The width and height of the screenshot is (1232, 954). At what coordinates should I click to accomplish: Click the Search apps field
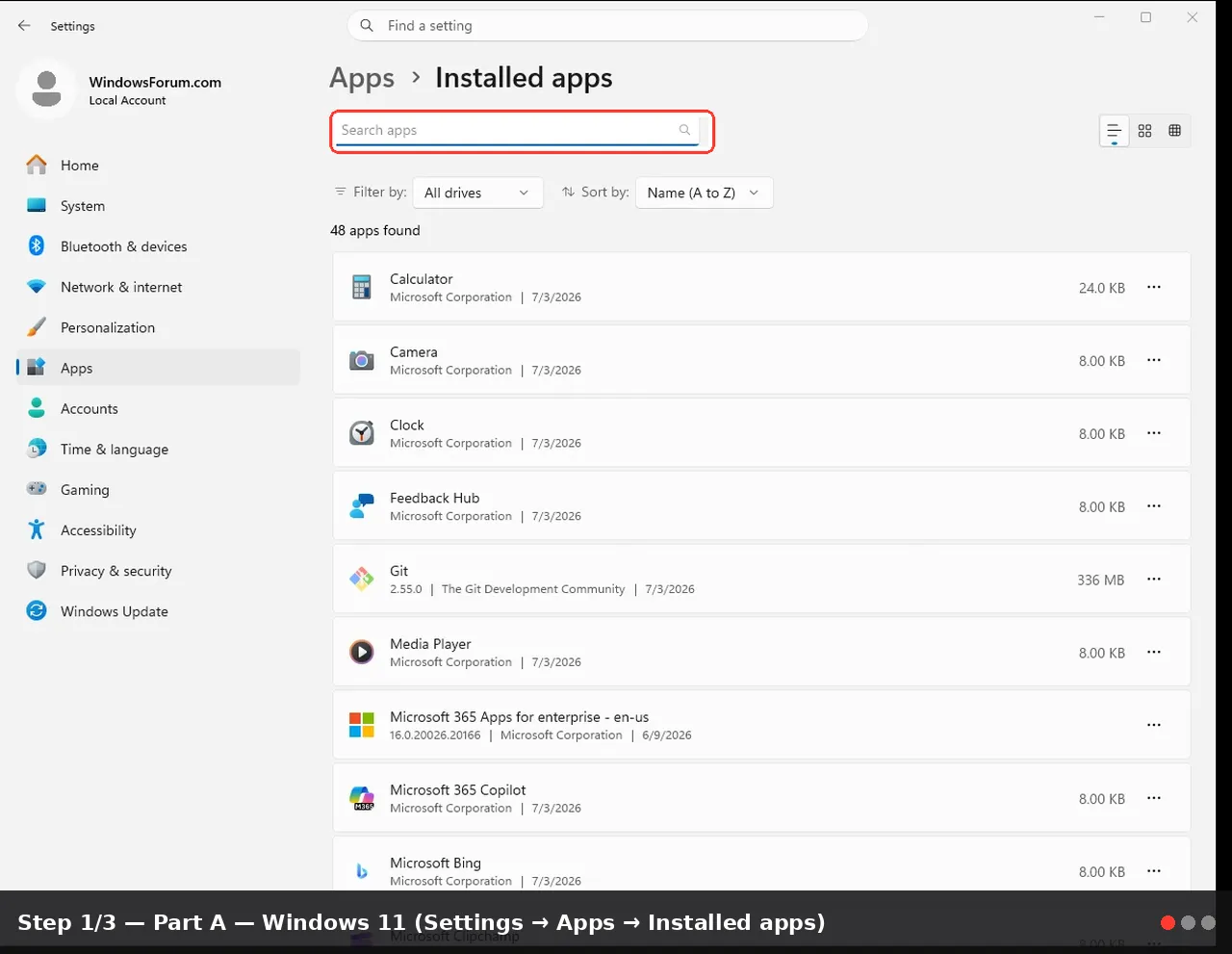click(x=518, y=131)
